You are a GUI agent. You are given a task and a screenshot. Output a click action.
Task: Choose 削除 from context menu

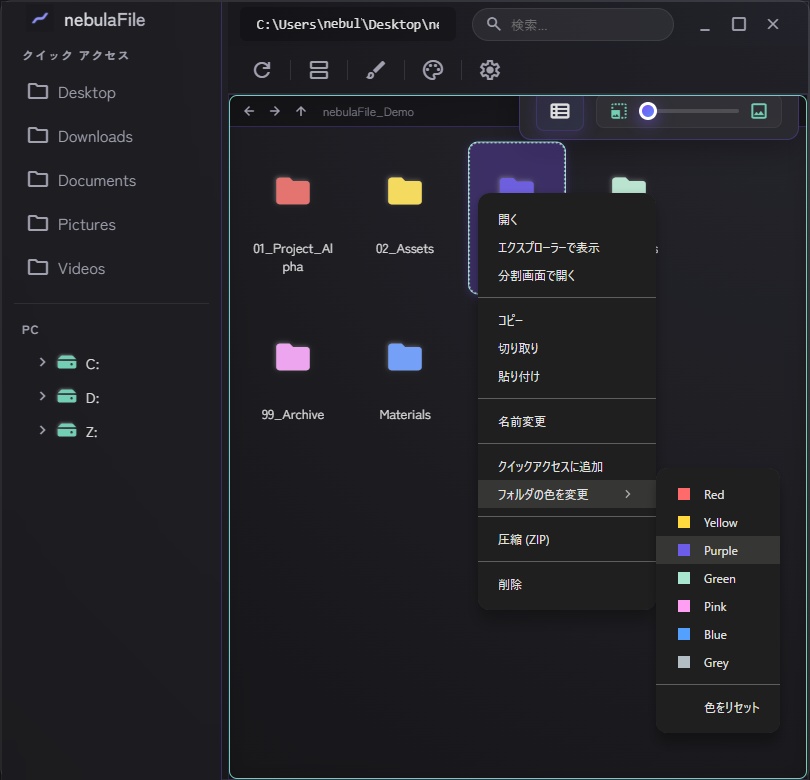(567, 584)
